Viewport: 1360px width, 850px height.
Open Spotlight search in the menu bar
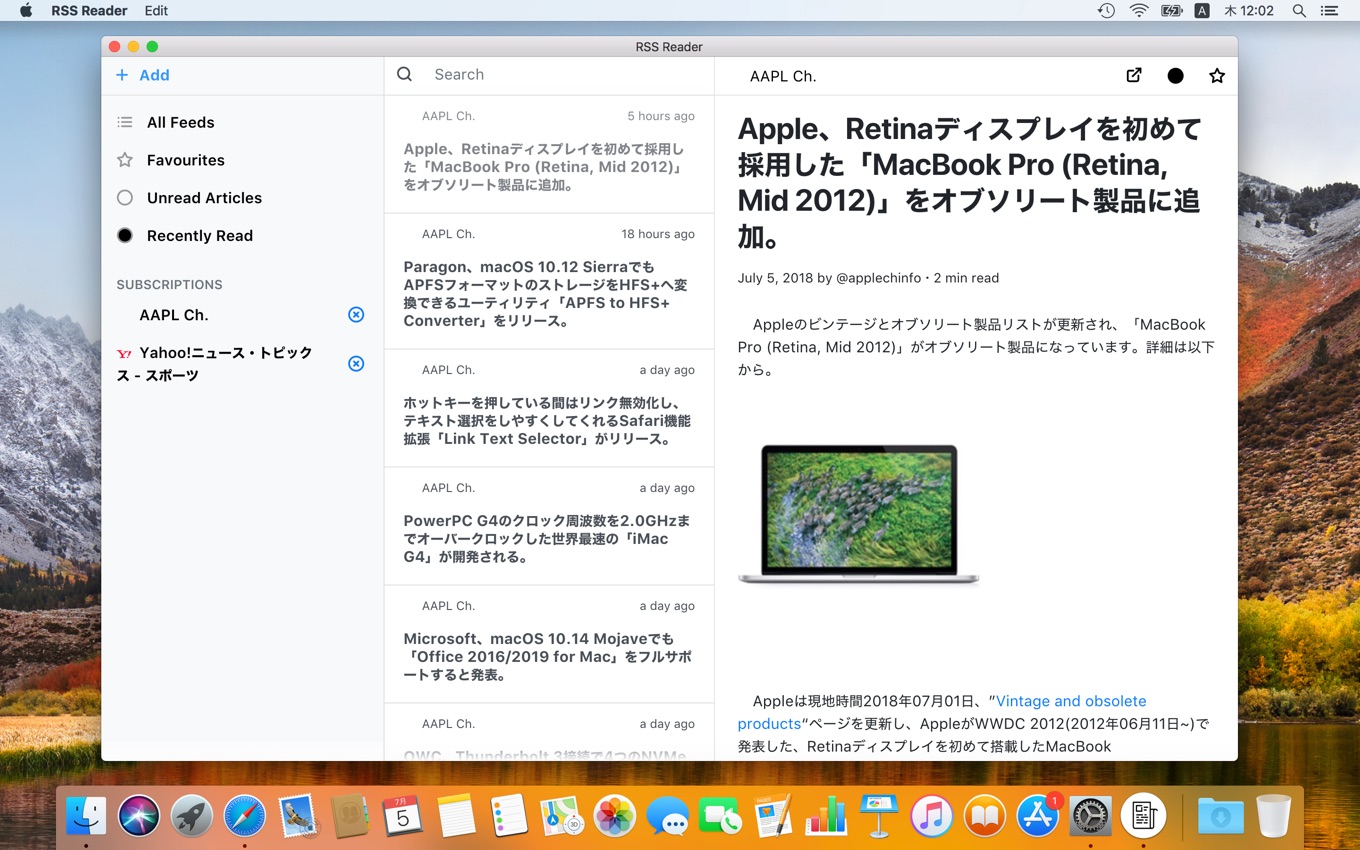point(1299,11)
